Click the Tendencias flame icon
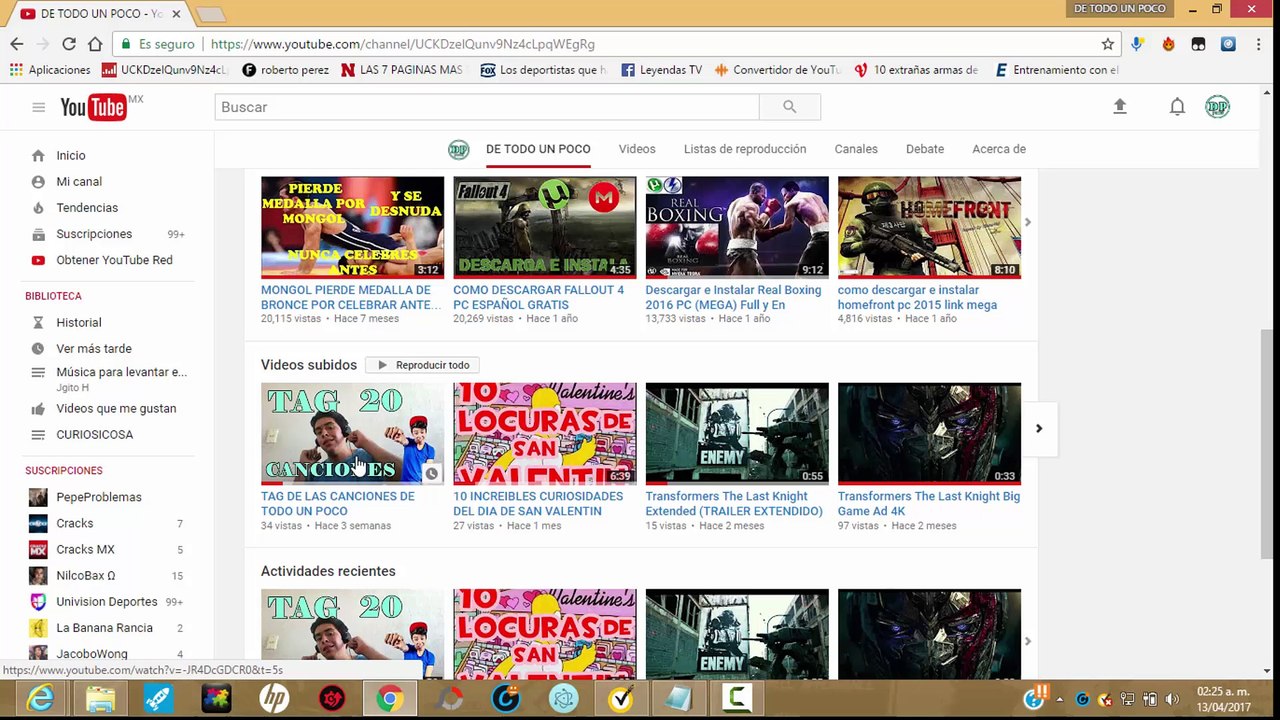 pos(38,208)
